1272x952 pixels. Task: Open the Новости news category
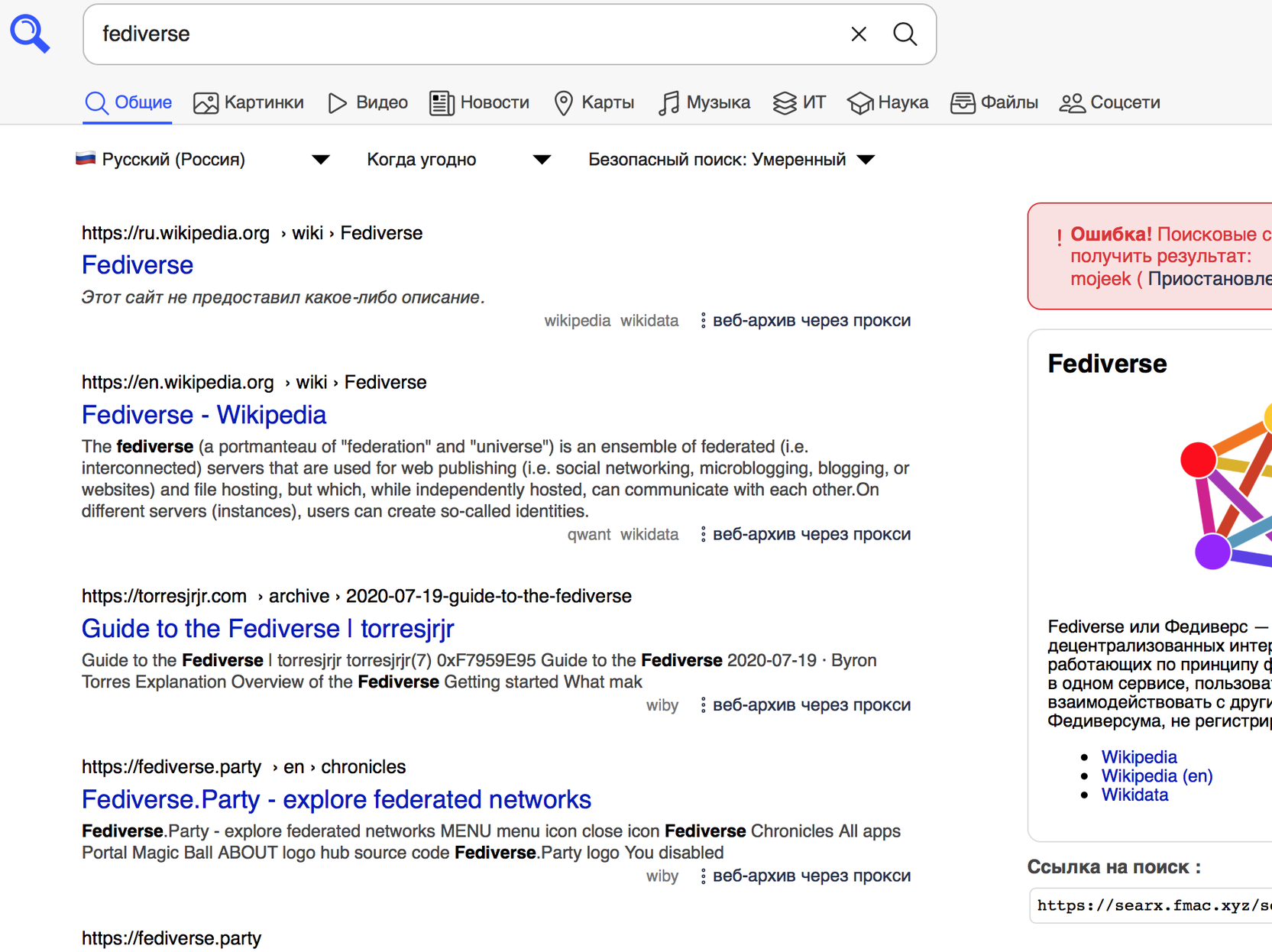click(479, 102)
